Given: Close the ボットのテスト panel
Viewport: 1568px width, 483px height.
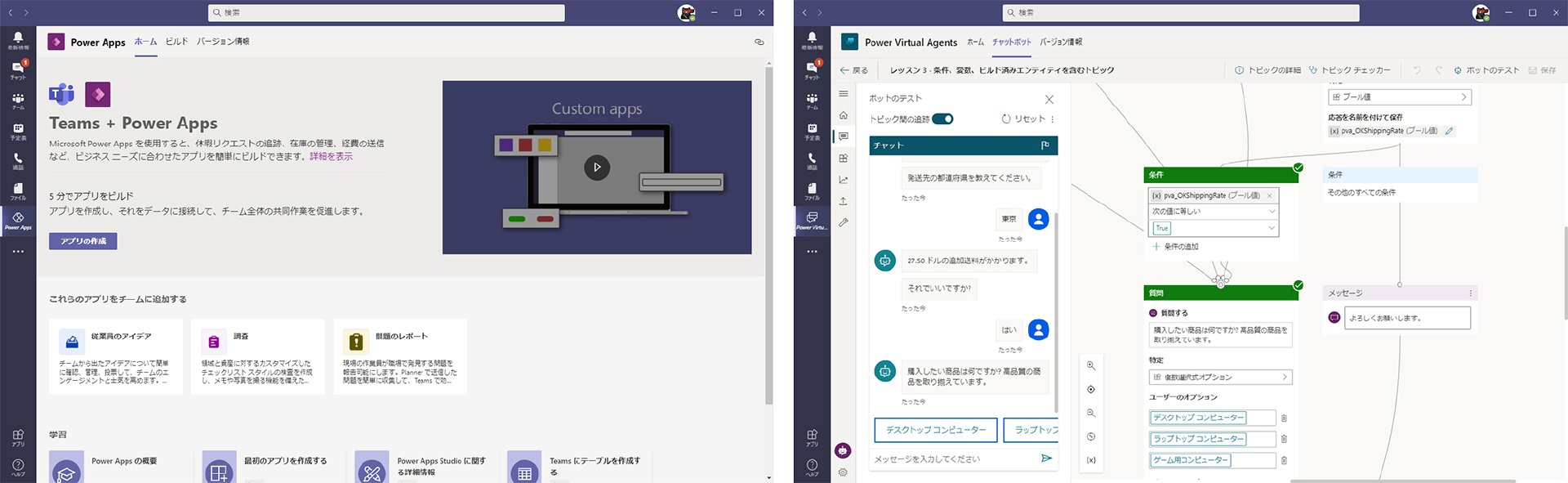Looking at the screenshot, I should (x=1049, y=99).
